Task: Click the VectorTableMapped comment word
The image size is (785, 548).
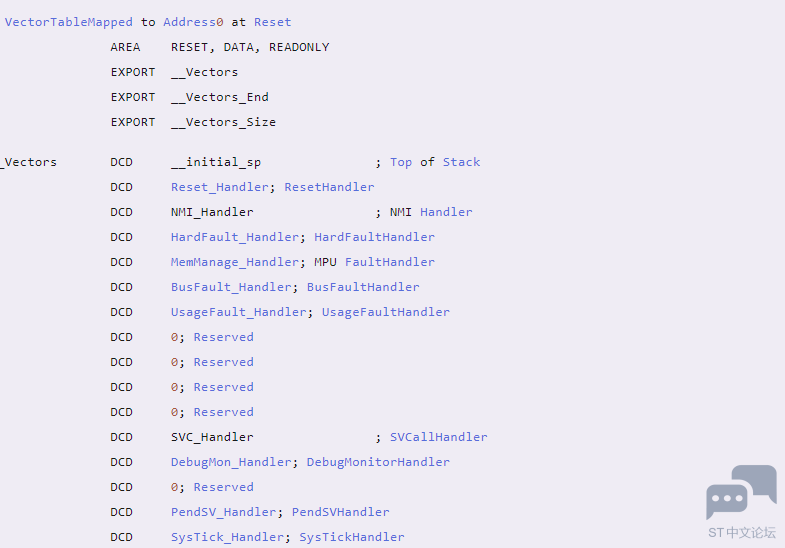Action: point(69,22)
